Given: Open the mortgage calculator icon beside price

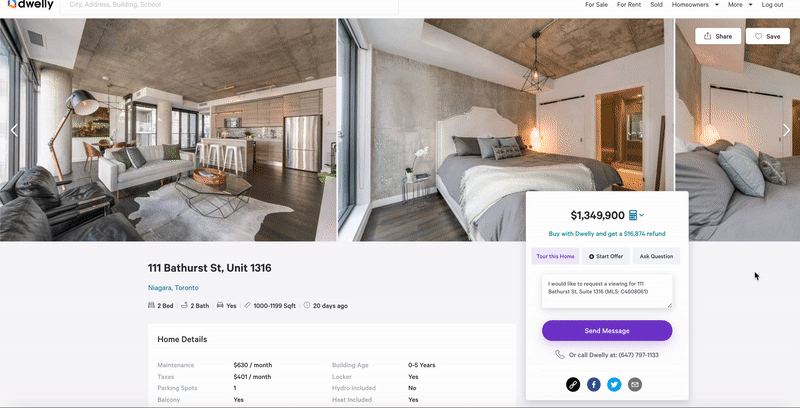Looking at the screenshot, I should [633, 215].
